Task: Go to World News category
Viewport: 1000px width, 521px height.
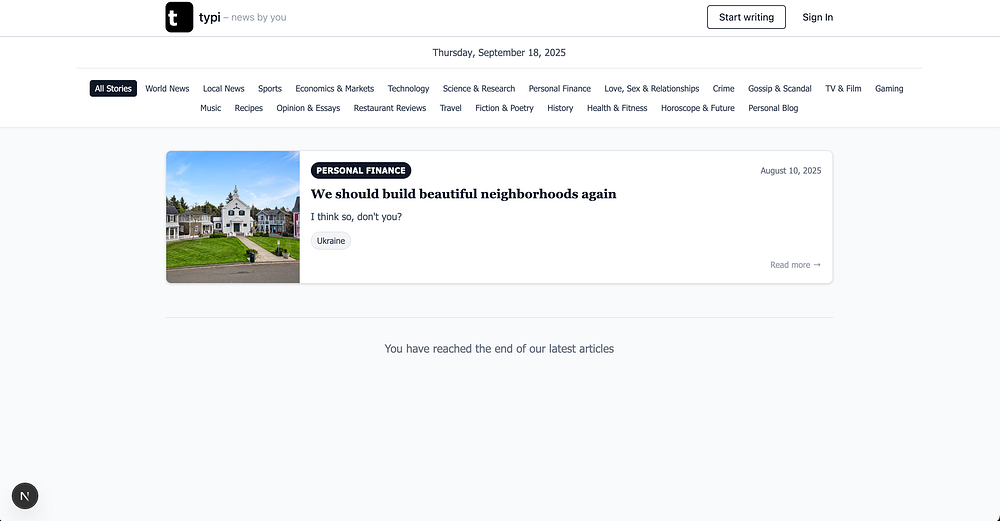Action: pos(167,89)
